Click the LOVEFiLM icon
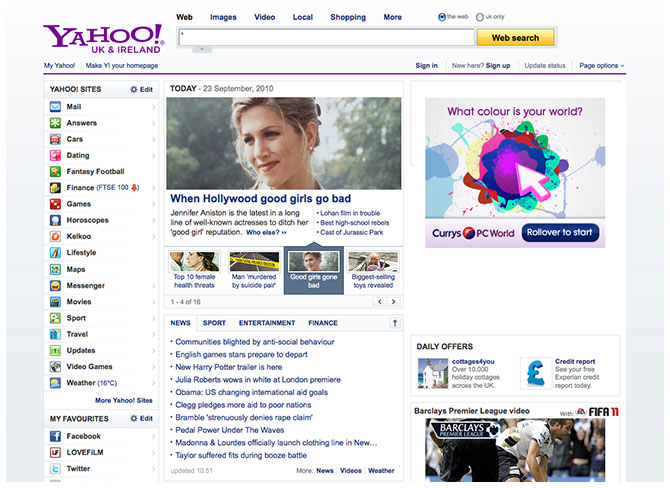This screenshot has height=488, width=670. tap(55, 453)
